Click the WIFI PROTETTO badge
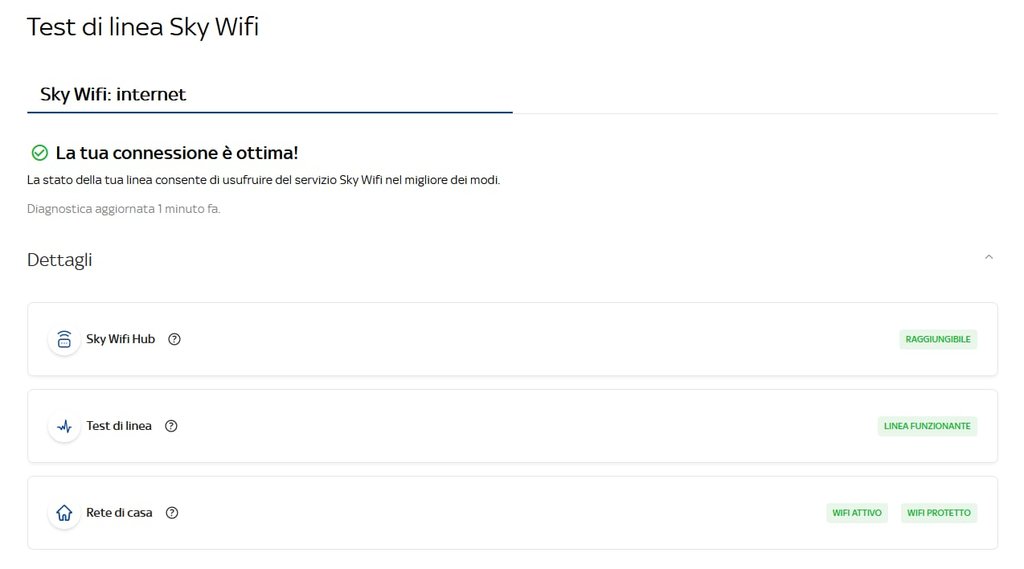 938,513
